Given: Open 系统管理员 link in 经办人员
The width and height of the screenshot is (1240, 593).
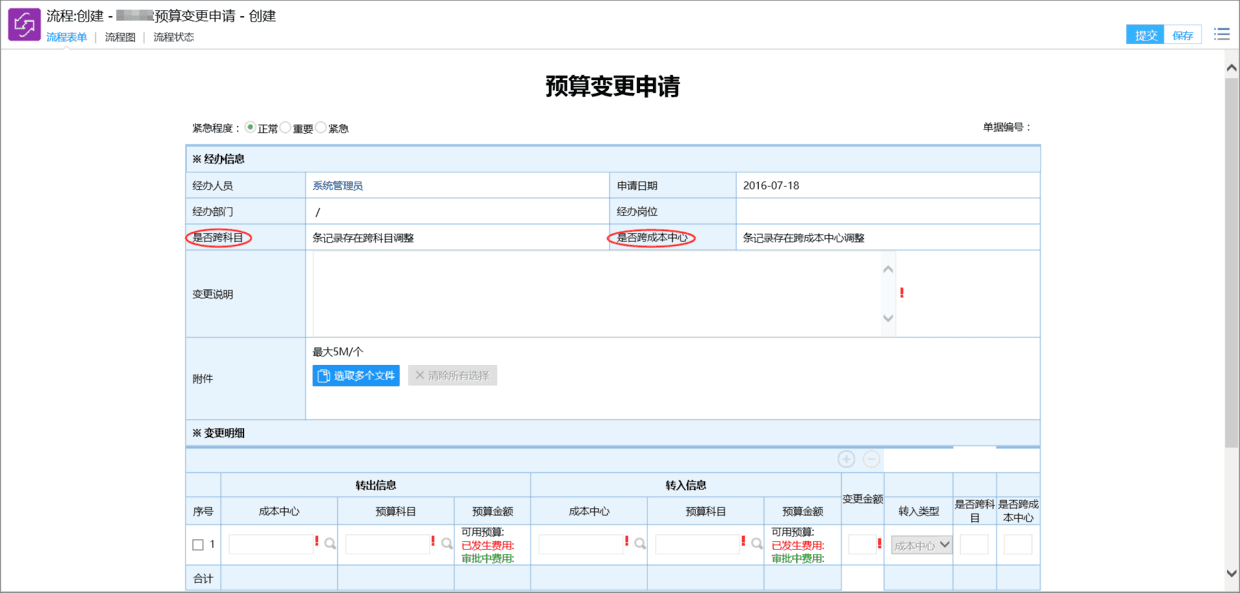Looking at the screenshot, I should (x=337, y=186).
